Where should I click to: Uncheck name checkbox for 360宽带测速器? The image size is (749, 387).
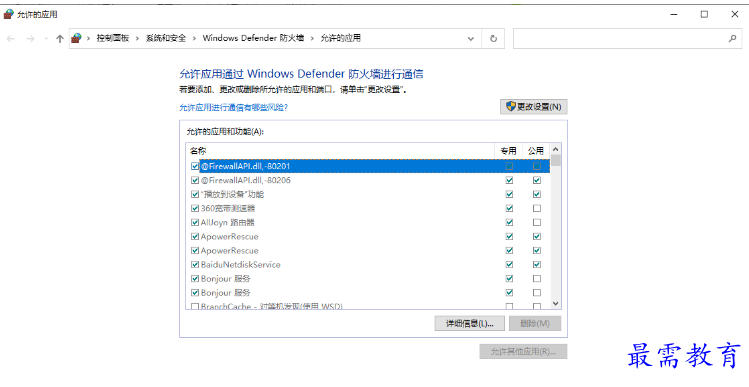[195, 208]
